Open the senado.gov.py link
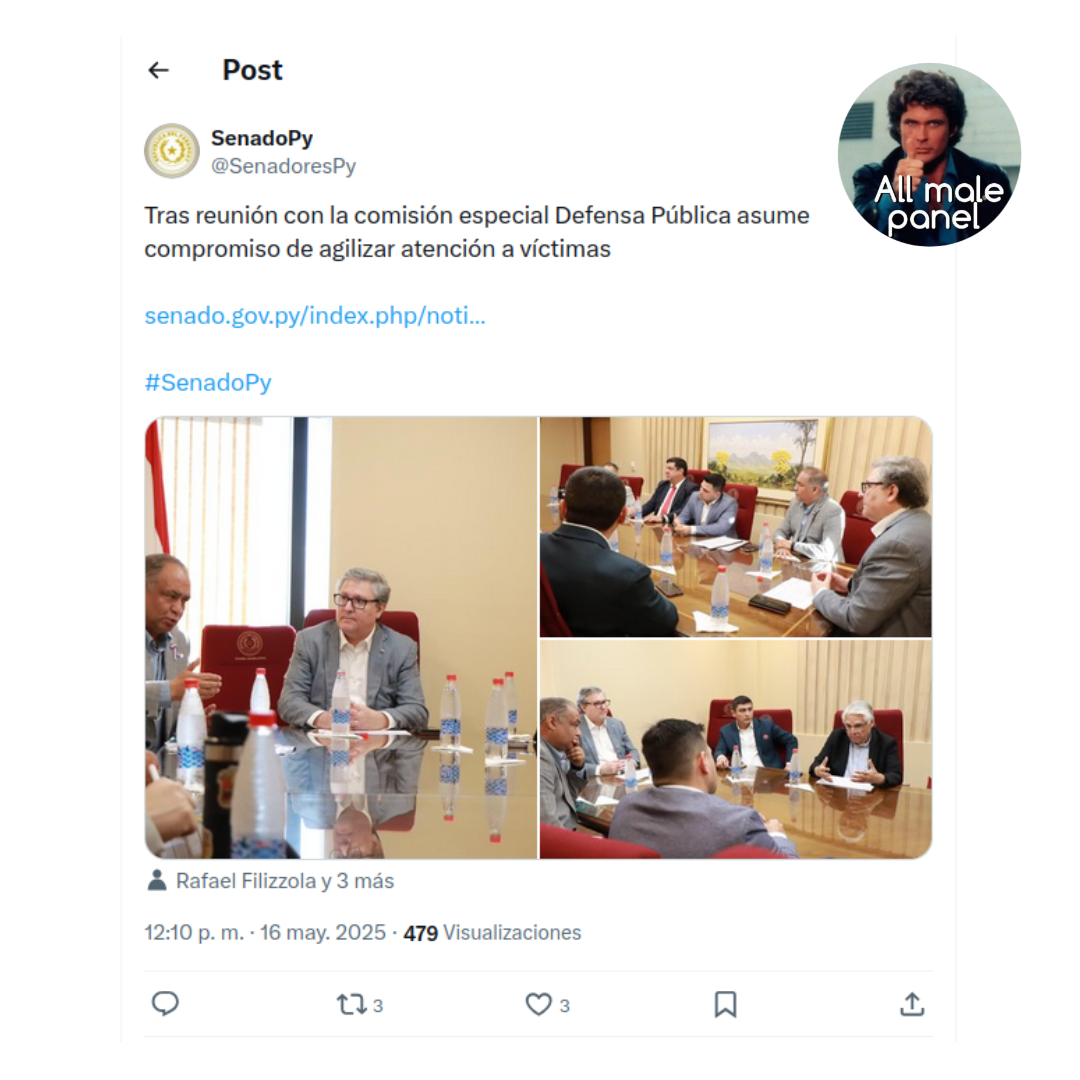This screenshot has width=1080, height=1080. click(x=315, y=315)
